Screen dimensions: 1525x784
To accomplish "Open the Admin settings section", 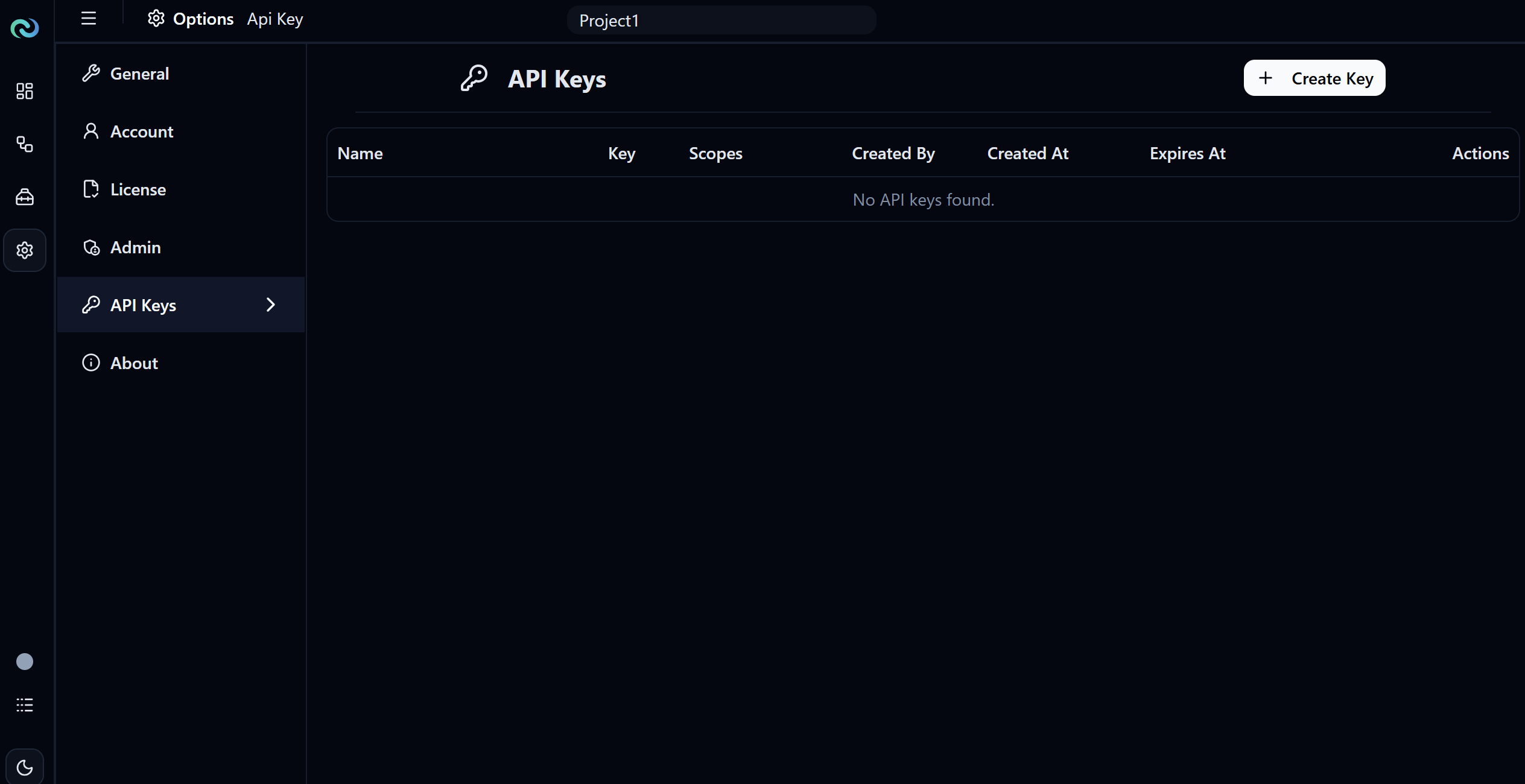I will click(181, 247).
